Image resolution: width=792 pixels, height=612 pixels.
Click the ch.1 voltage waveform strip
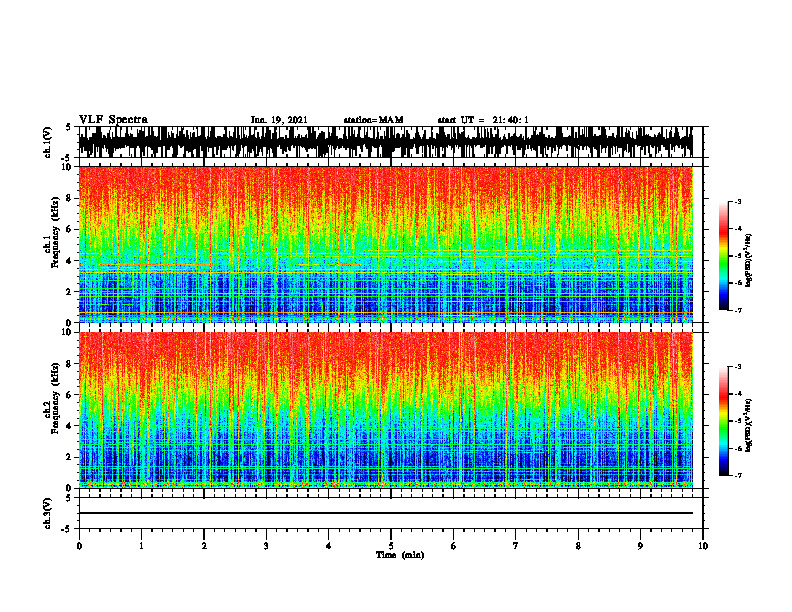click(385, 142)
